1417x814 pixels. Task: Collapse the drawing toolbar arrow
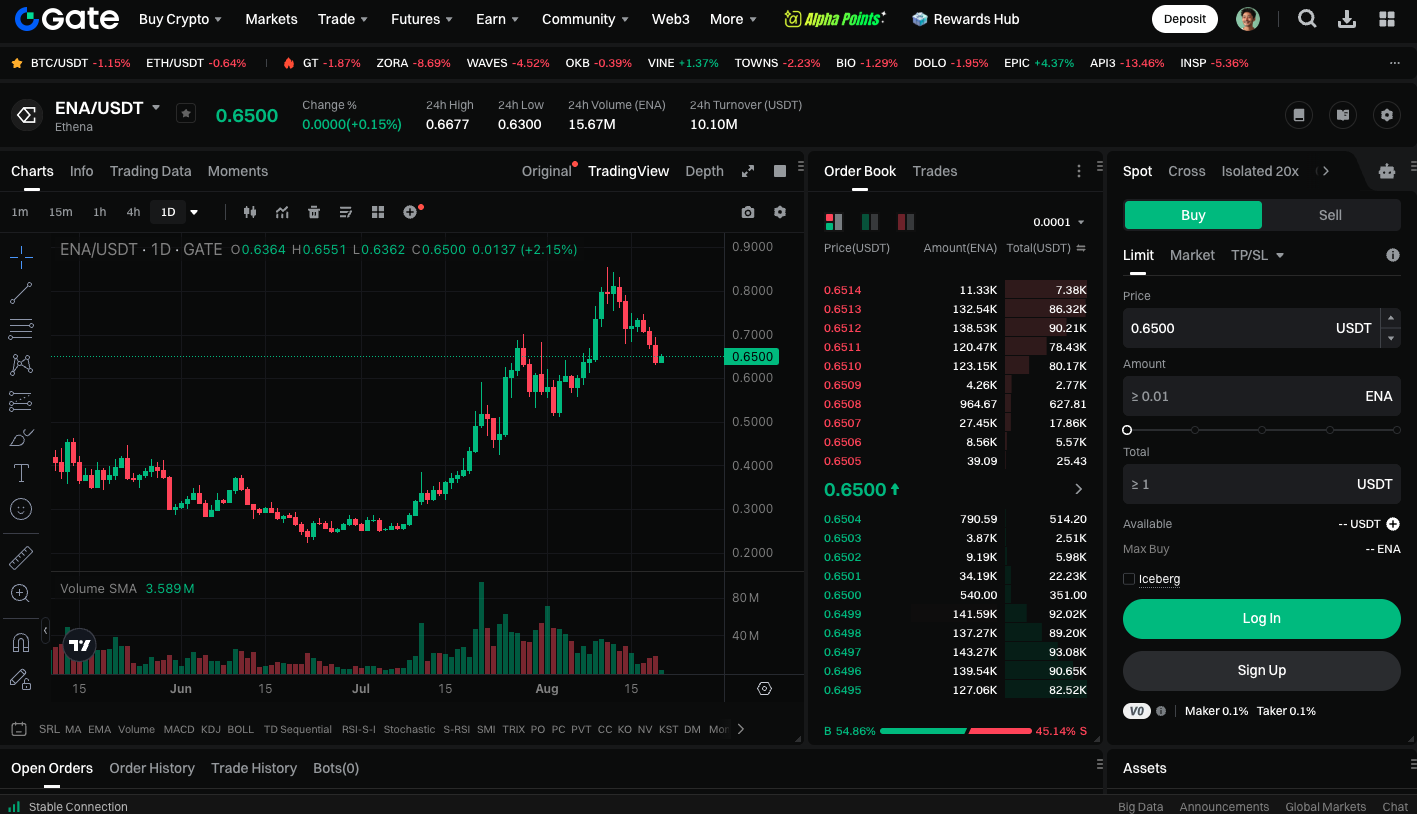tap(45, 632)
